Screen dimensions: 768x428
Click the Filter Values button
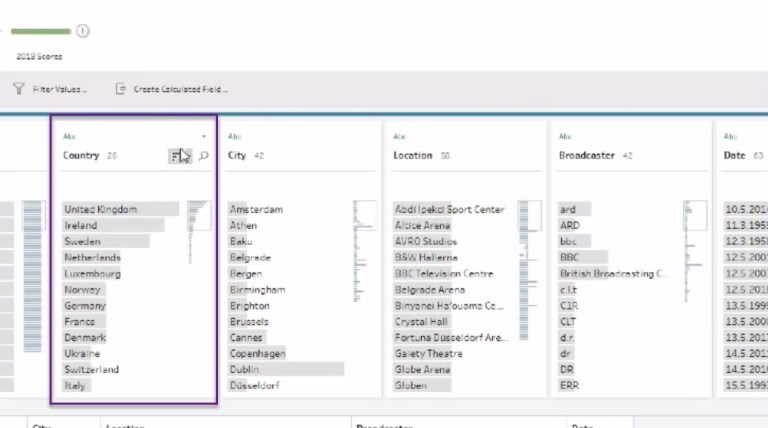click(50, 89)
